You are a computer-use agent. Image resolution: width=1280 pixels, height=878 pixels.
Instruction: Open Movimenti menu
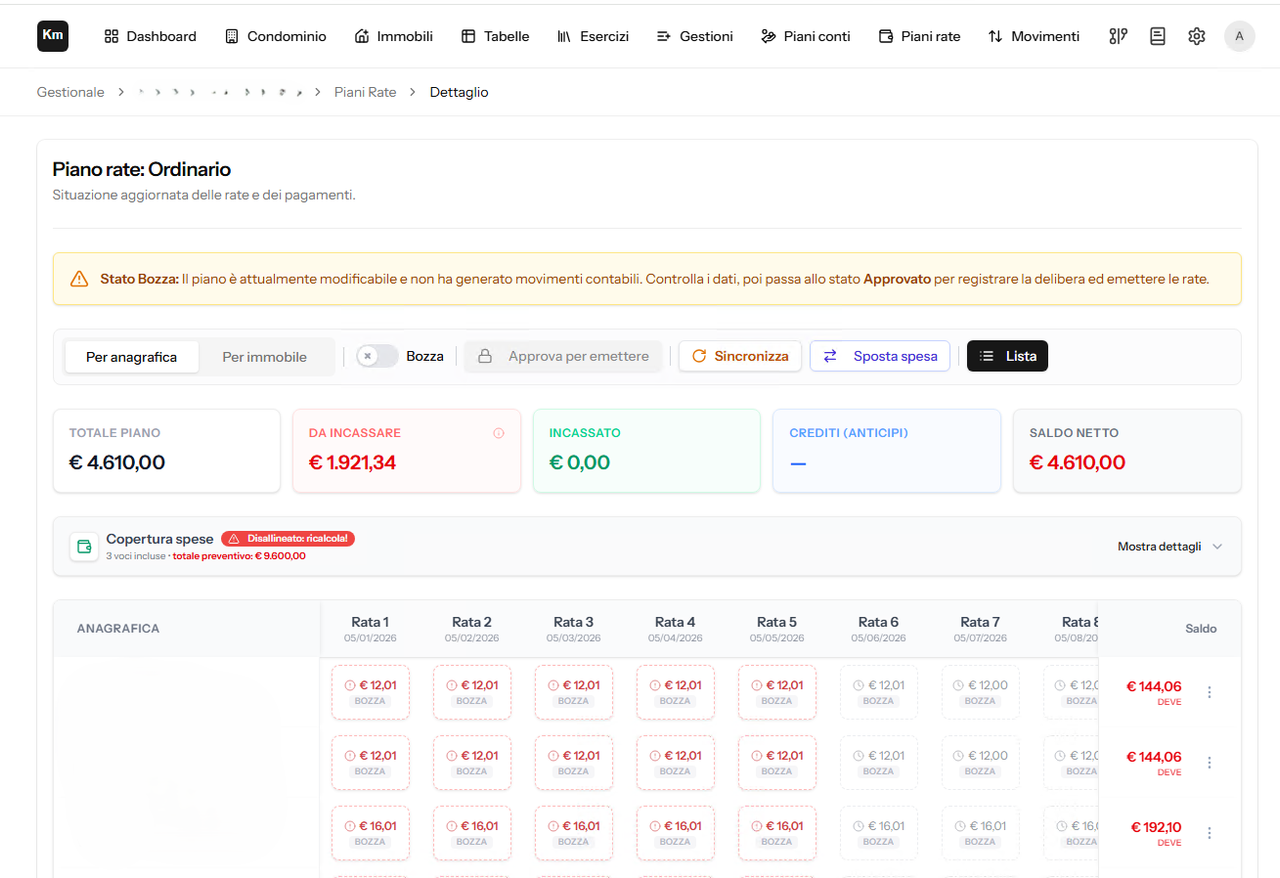coord(1034,36)
